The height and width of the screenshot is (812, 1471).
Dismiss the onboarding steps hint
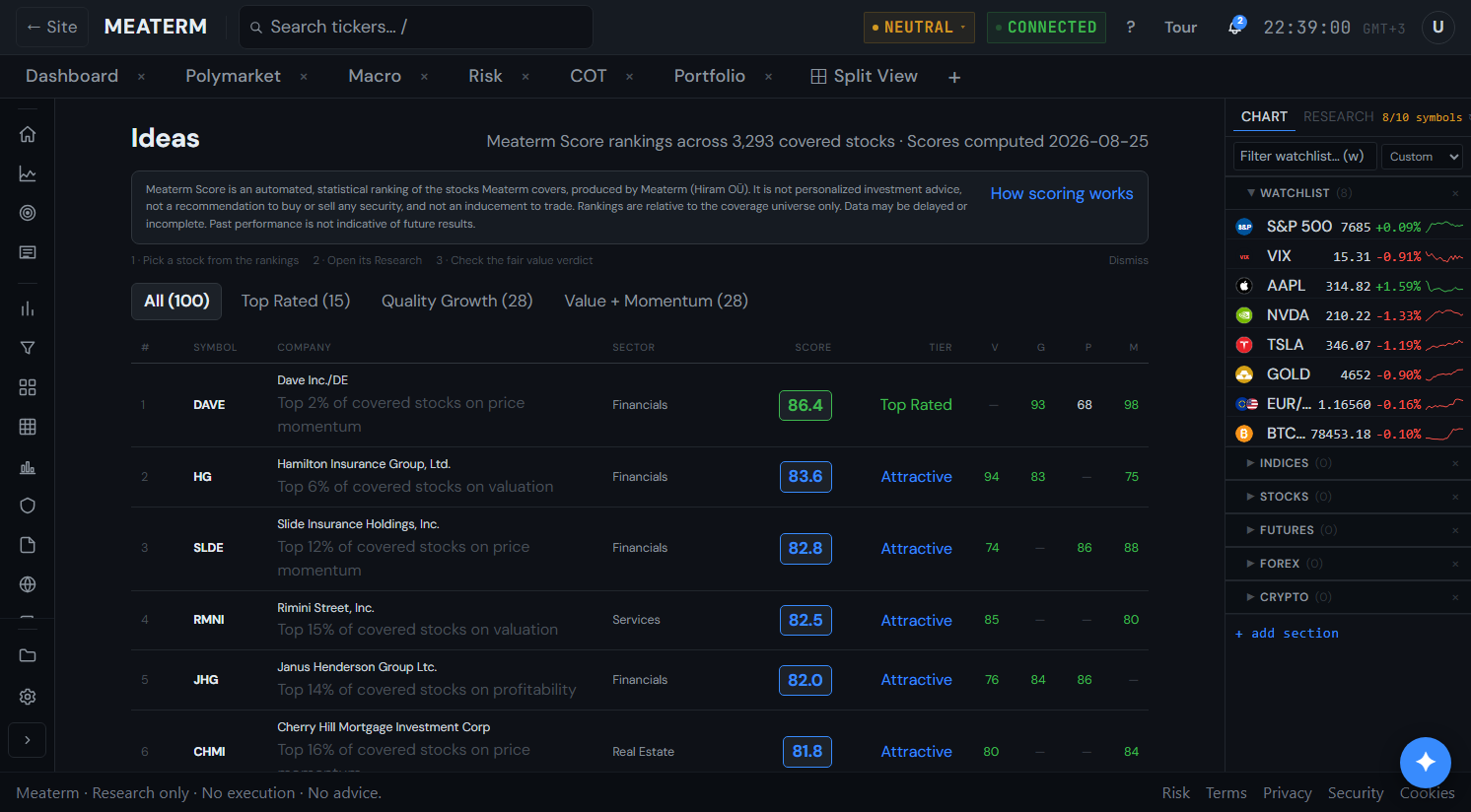click(1128, 260)
